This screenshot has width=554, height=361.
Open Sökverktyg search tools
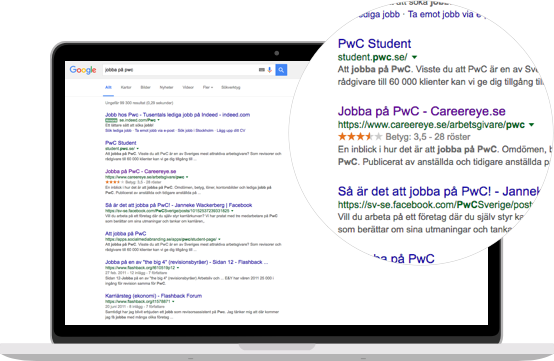[231, 87]
